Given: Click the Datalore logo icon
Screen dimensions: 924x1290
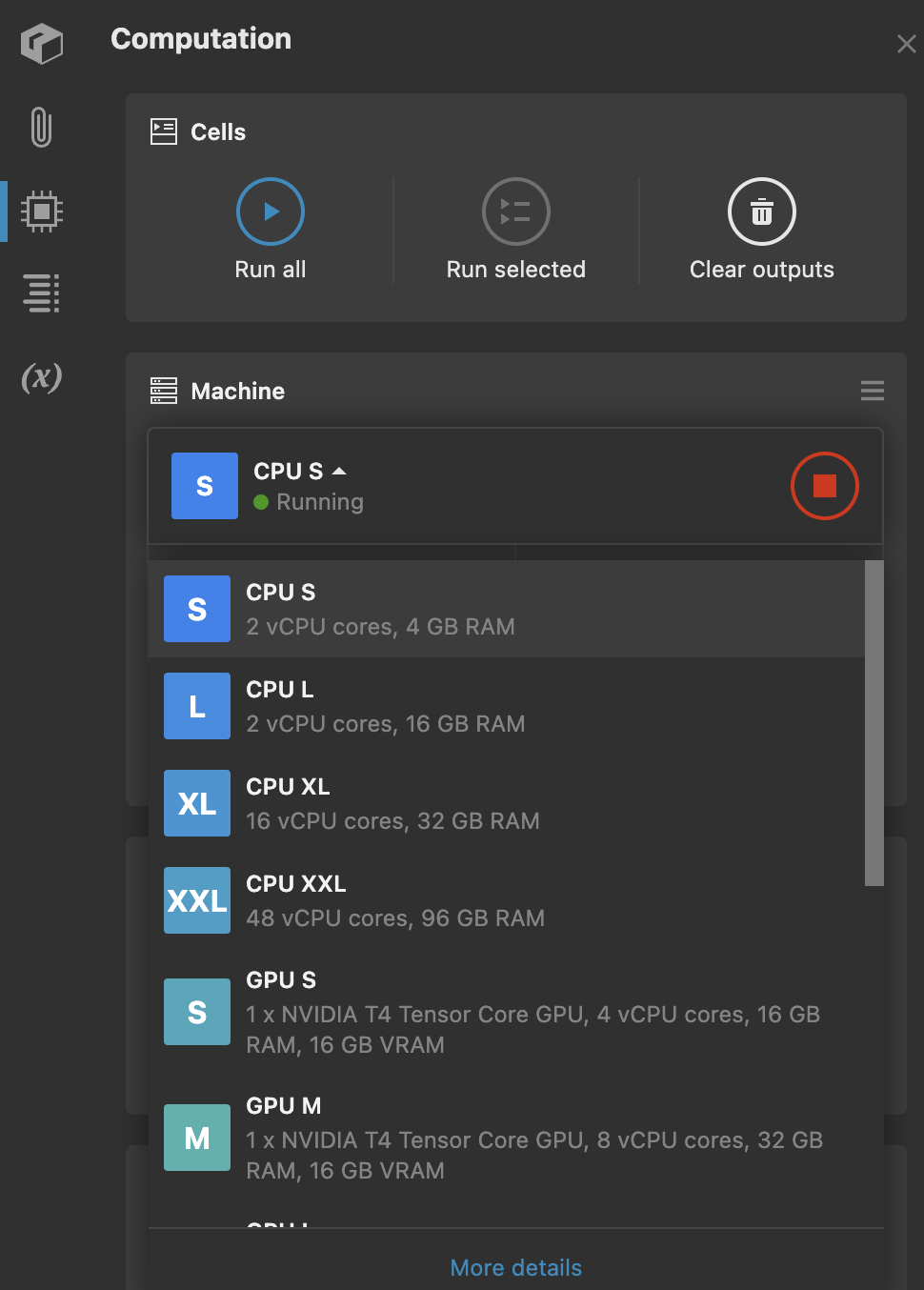Looking at the screenshot, I should coord(42,44).
